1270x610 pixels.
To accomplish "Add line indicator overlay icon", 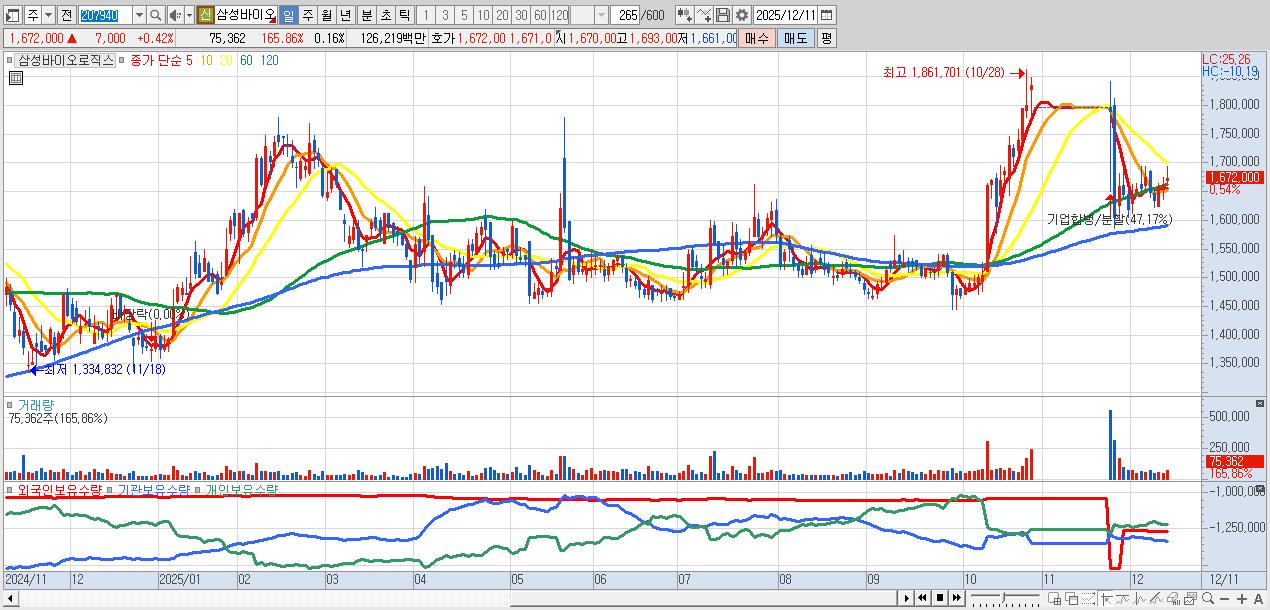I will click(x=704, y=15).
